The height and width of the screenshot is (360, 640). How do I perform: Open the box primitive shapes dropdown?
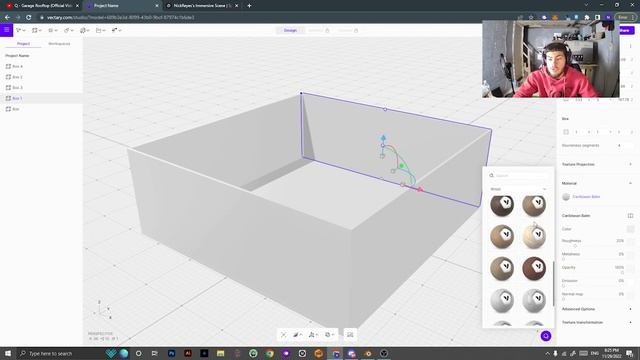tap(37, 30)
